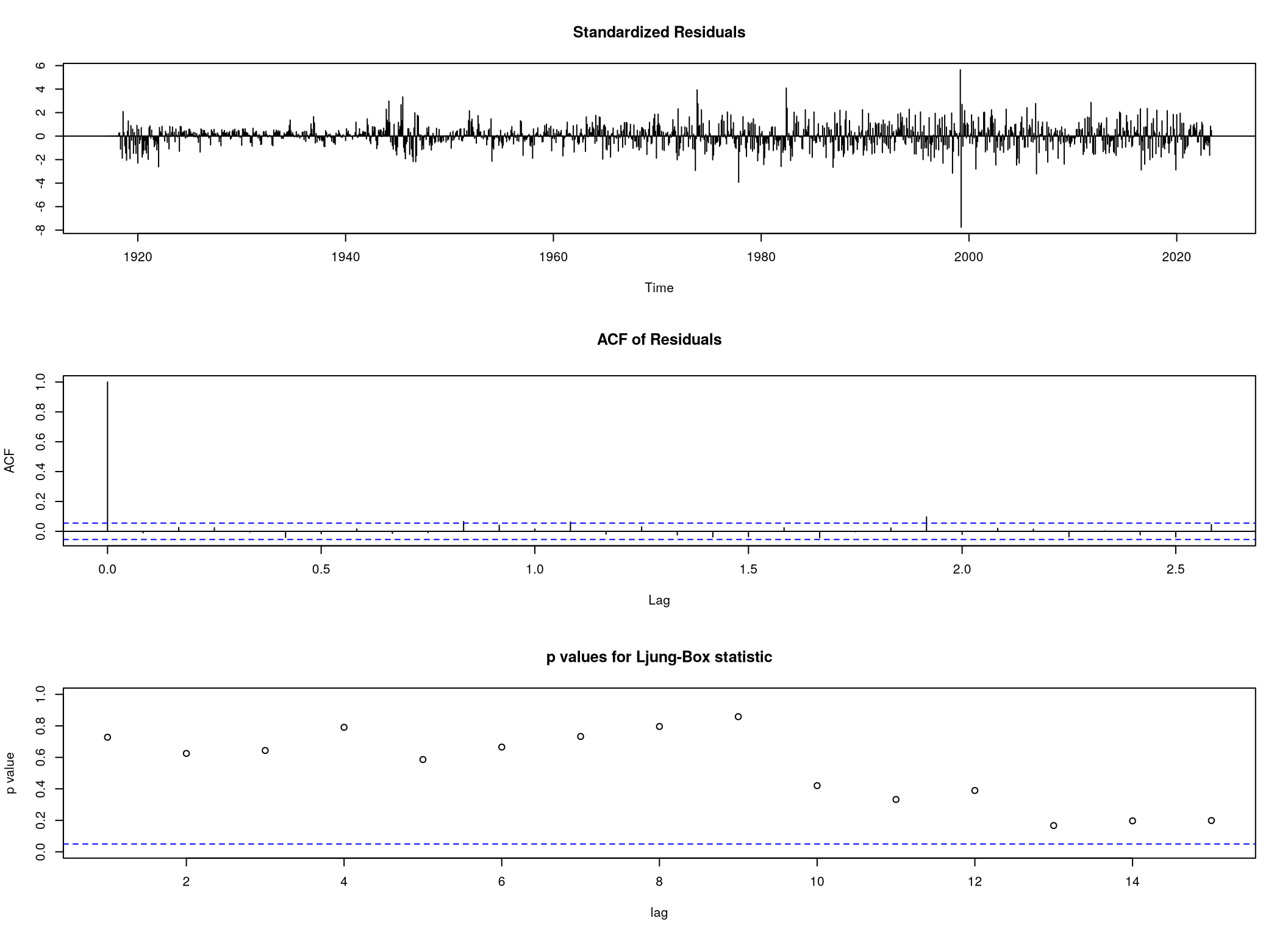
Task: Click the Ljung-Box statistic plot title
Action: pos(659,657)
